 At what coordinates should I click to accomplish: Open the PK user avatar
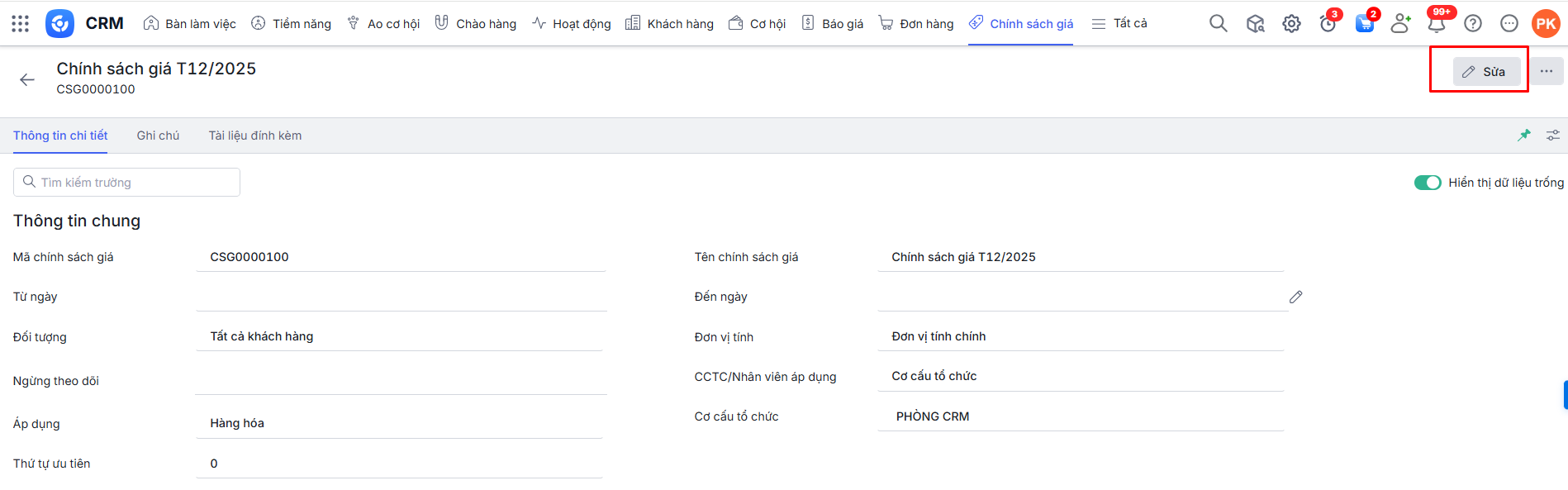1546,24
